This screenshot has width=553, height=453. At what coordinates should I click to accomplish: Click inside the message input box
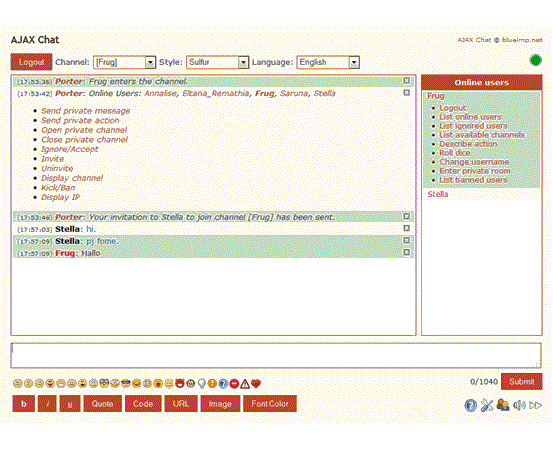[276, 356]
